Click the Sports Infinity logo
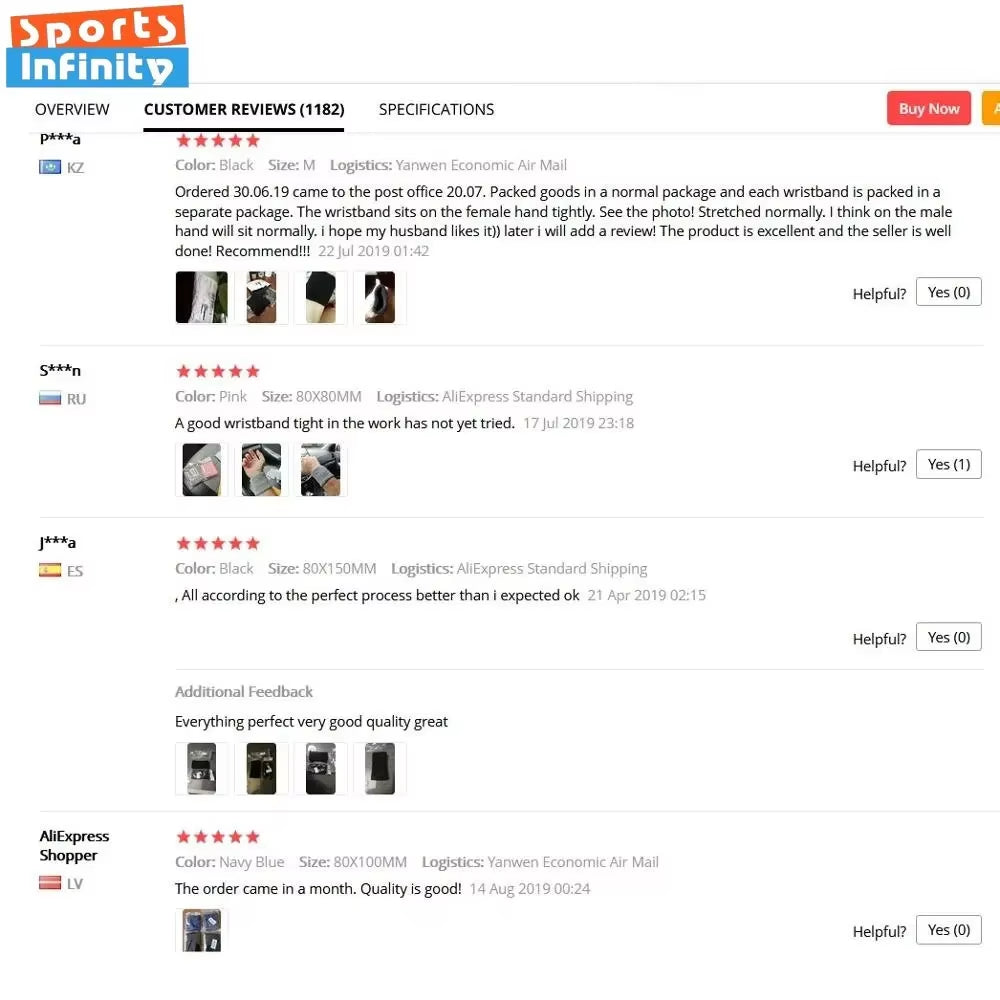The width and height of the screenshot is (1000, 1000). click(97, 46)
